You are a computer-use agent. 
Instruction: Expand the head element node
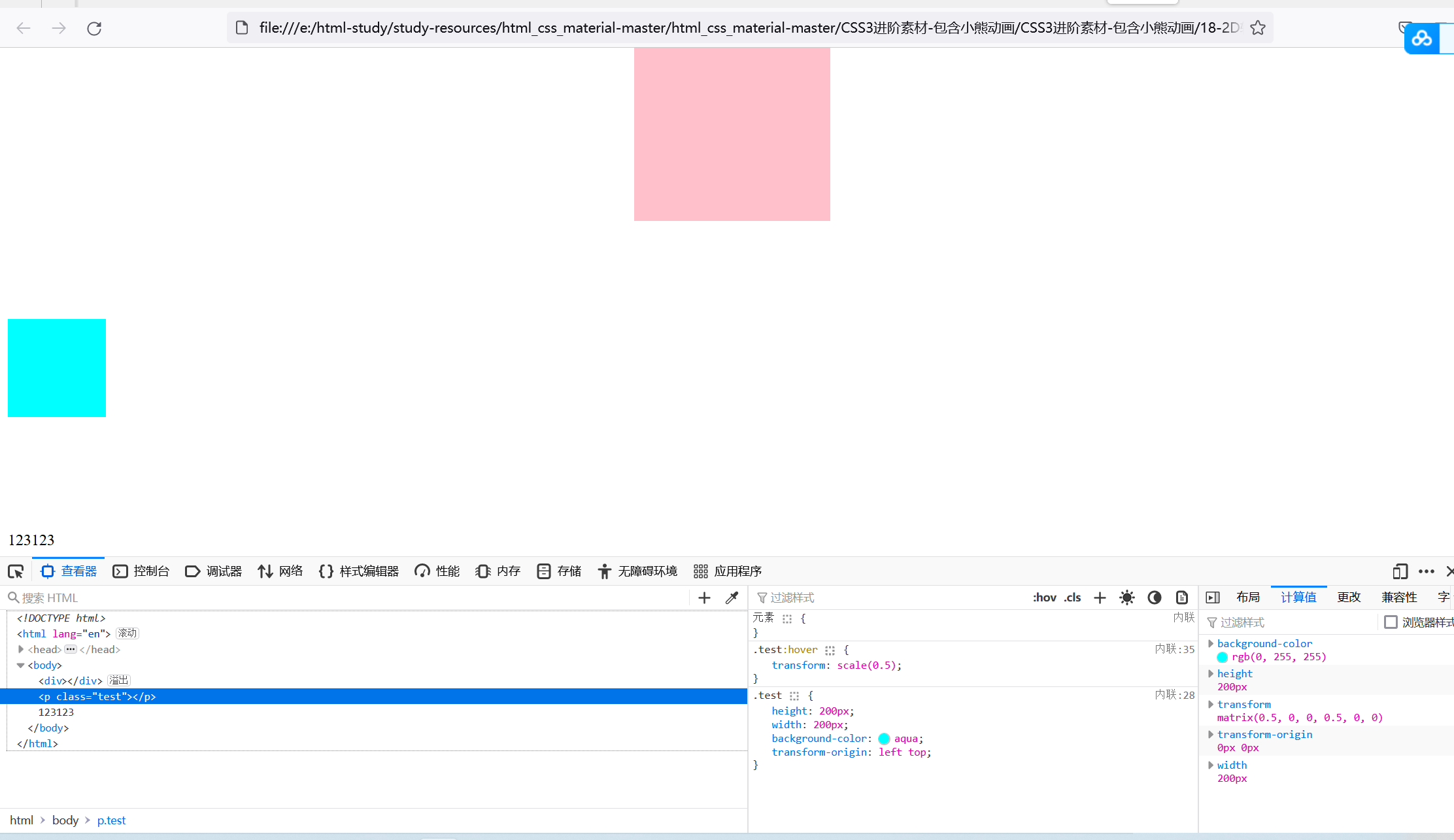(21, 649)
